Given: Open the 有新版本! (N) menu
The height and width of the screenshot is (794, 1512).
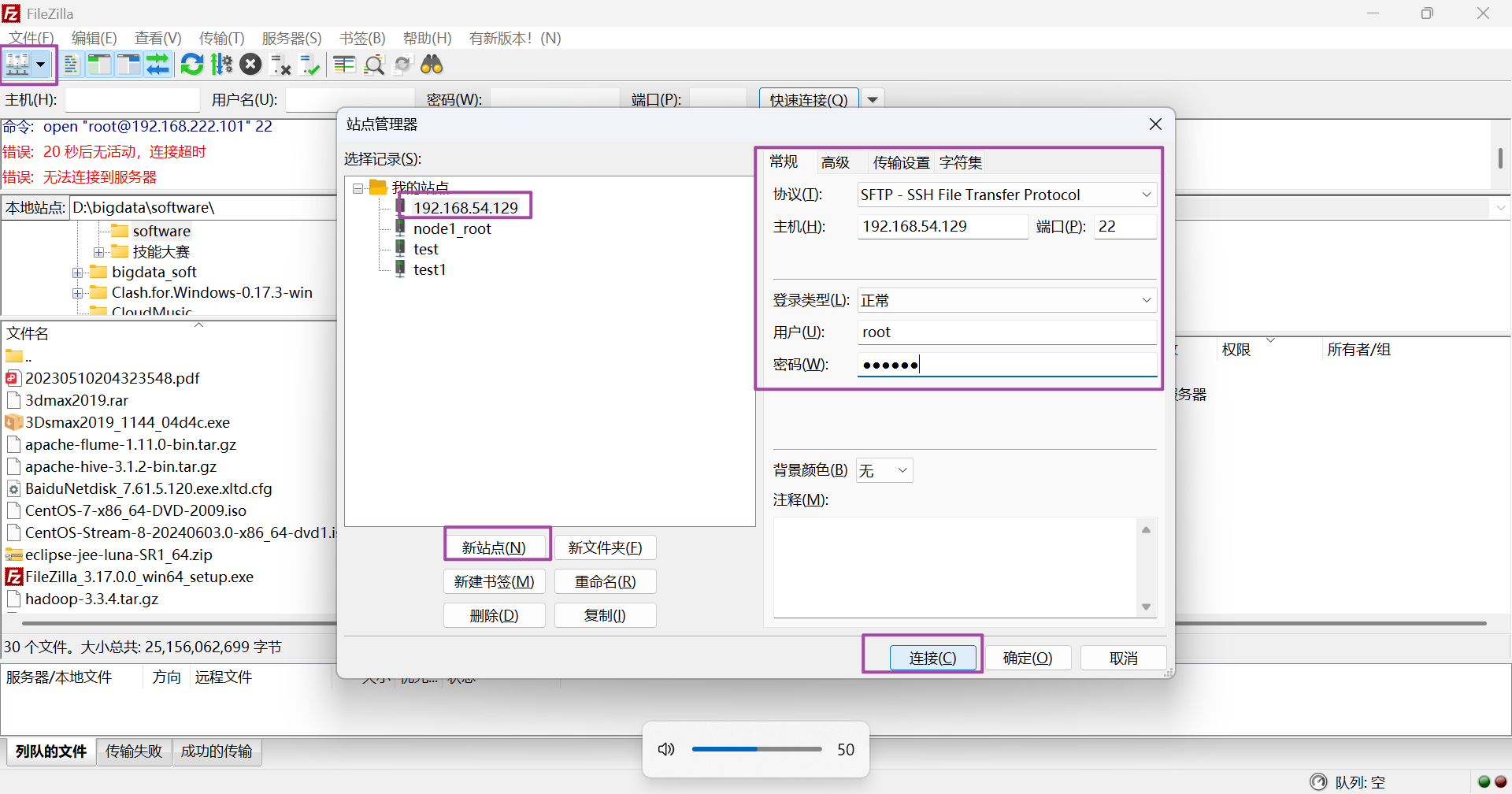Looking at the screenshot, I should pos(515,38).
